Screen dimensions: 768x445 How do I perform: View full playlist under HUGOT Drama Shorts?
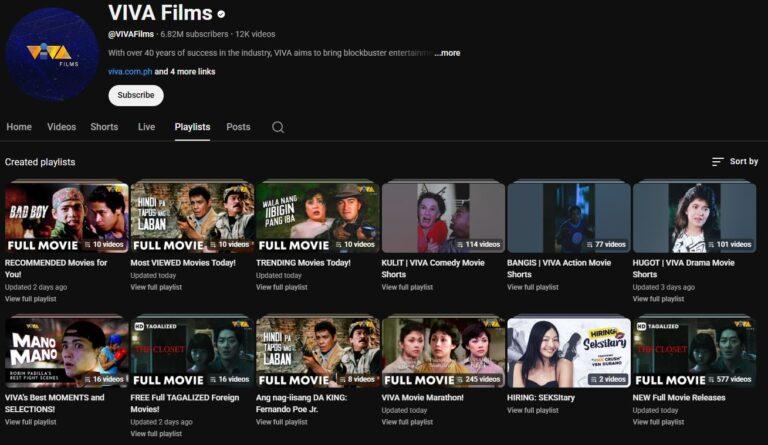click(658, 299)
